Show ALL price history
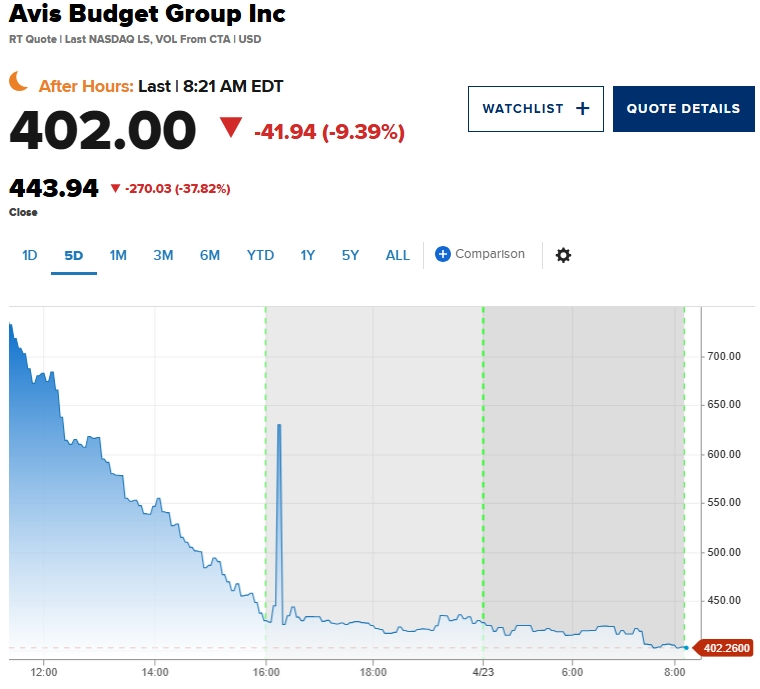 pyautogui.click(x=398, y=255)
